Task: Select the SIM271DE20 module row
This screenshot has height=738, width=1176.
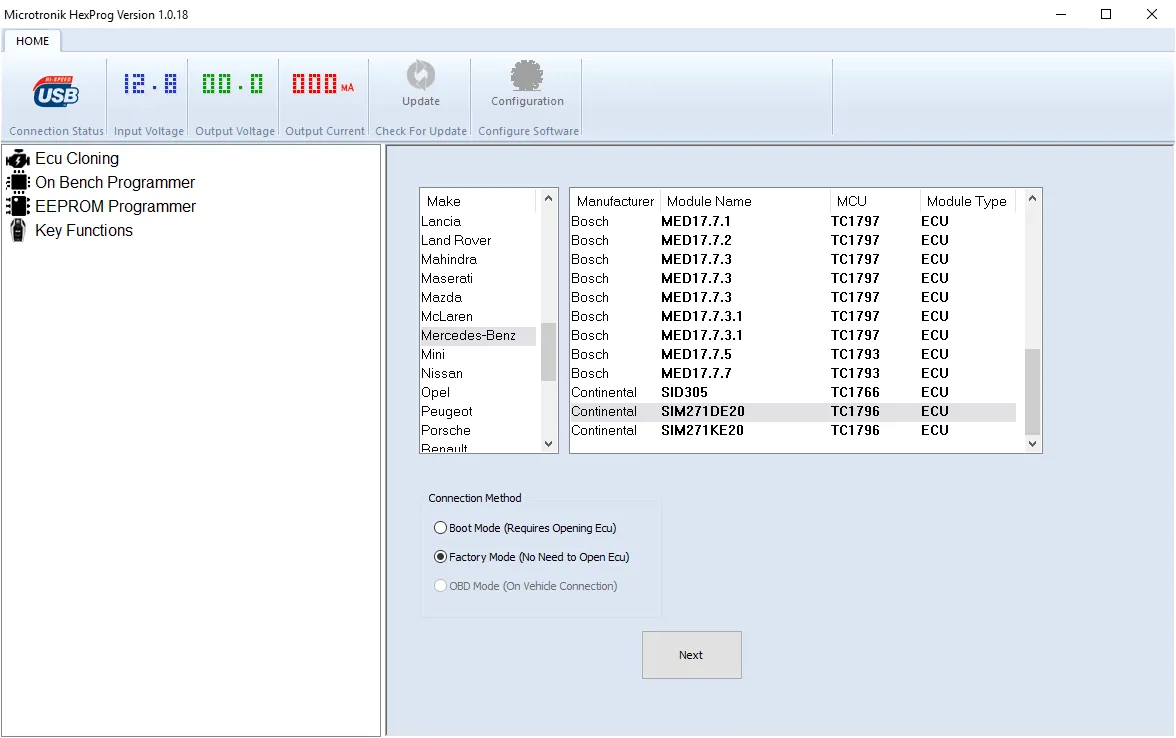Action: tap(793, 411)
